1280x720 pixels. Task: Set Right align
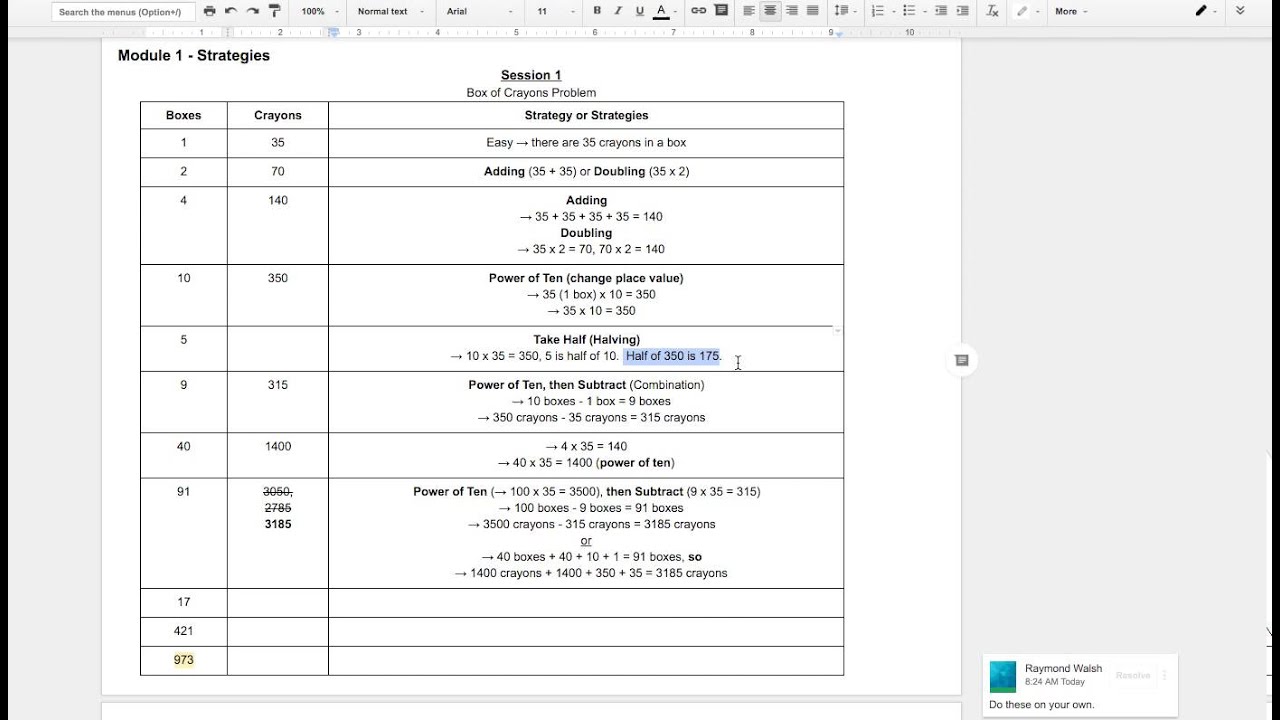click(x=791, y=11)
